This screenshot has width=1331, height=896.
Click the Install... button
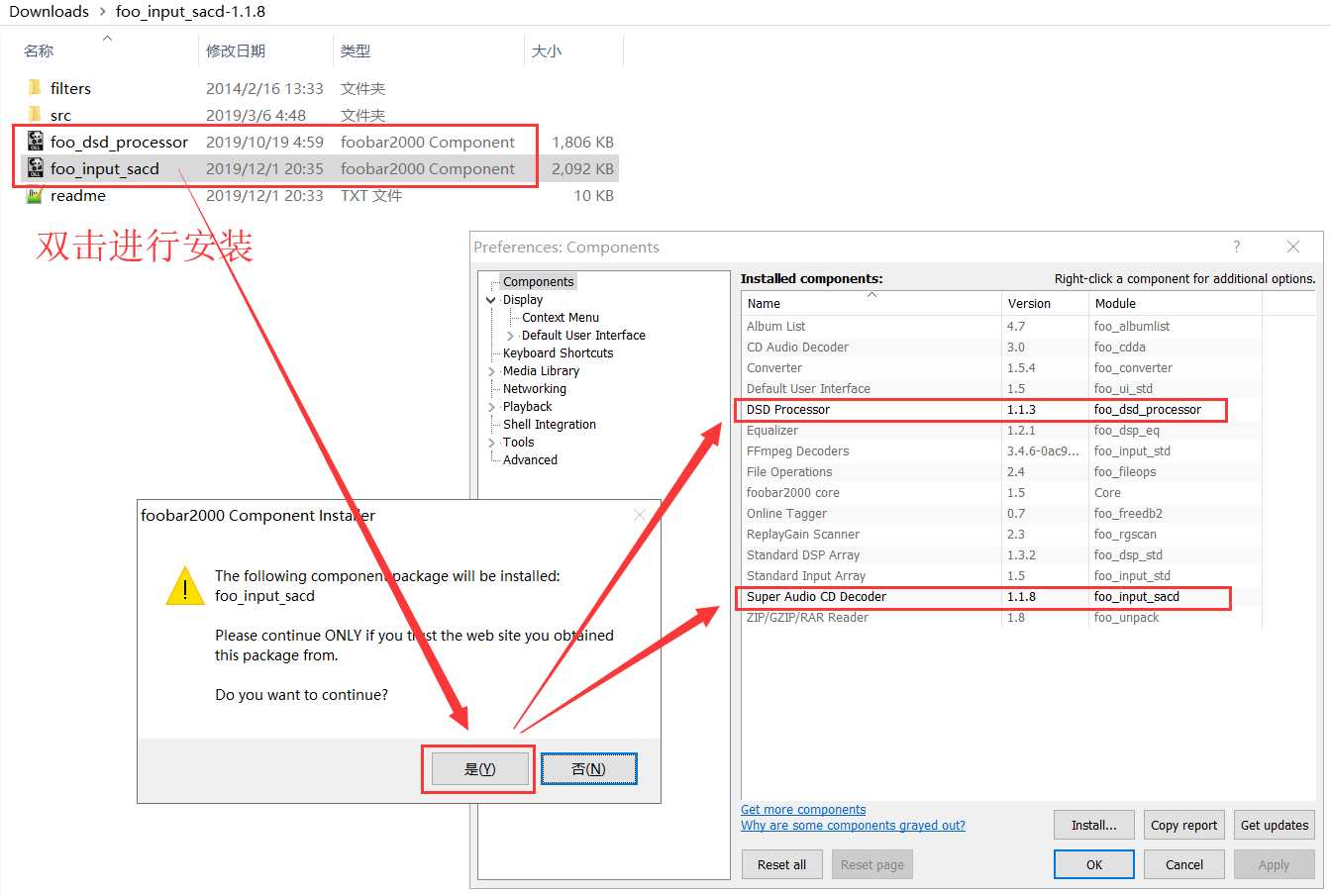pos(1094,825)
